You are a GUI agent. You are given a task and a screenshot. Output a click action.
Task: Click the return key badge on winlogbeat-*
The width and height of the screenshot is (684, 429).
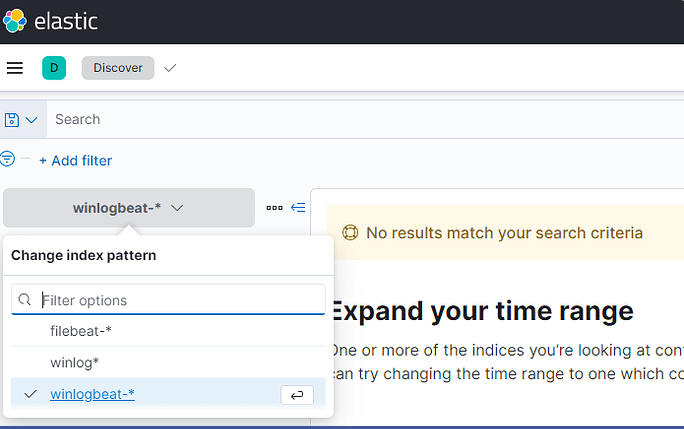(x=297, y=395)
